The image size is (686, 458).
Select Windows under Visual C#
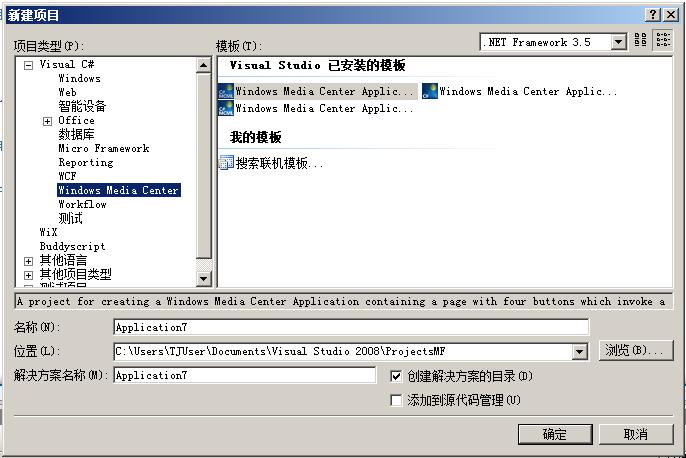[80, 78]
